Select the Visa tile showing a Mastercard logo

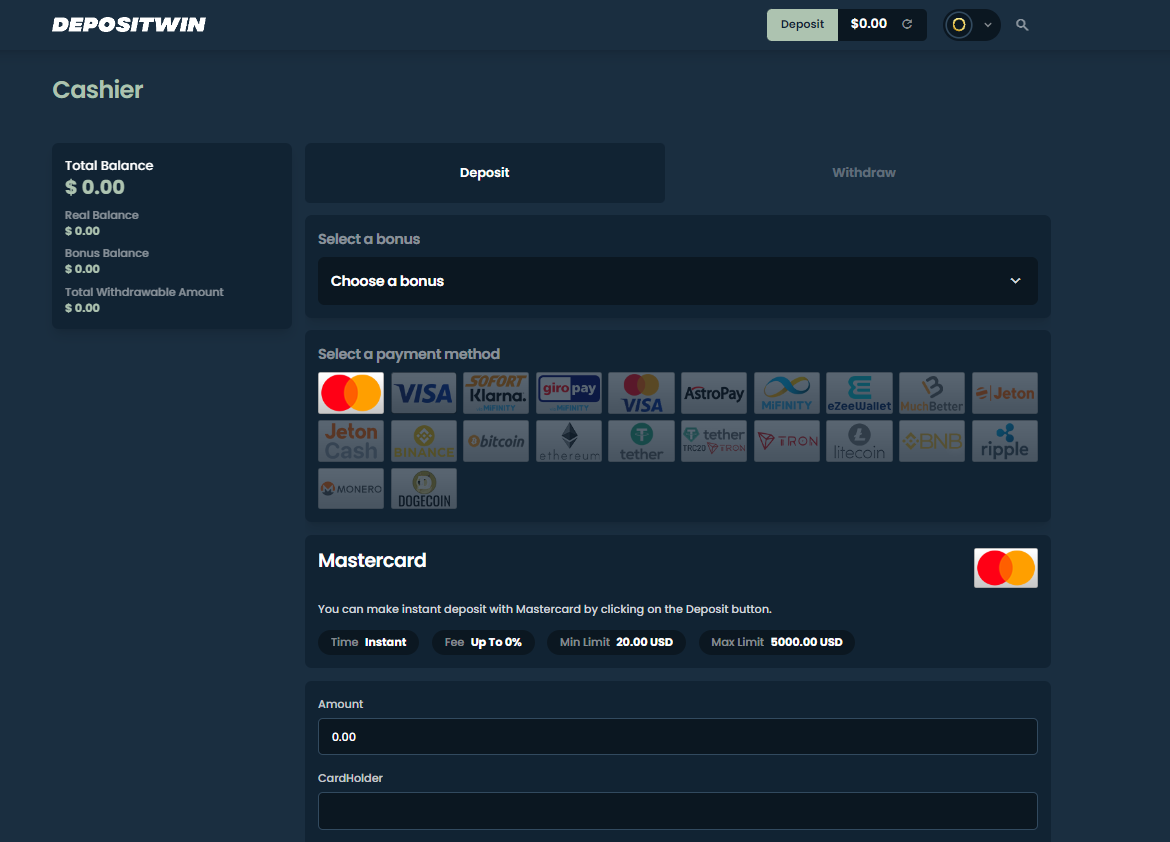pos(641,393)
